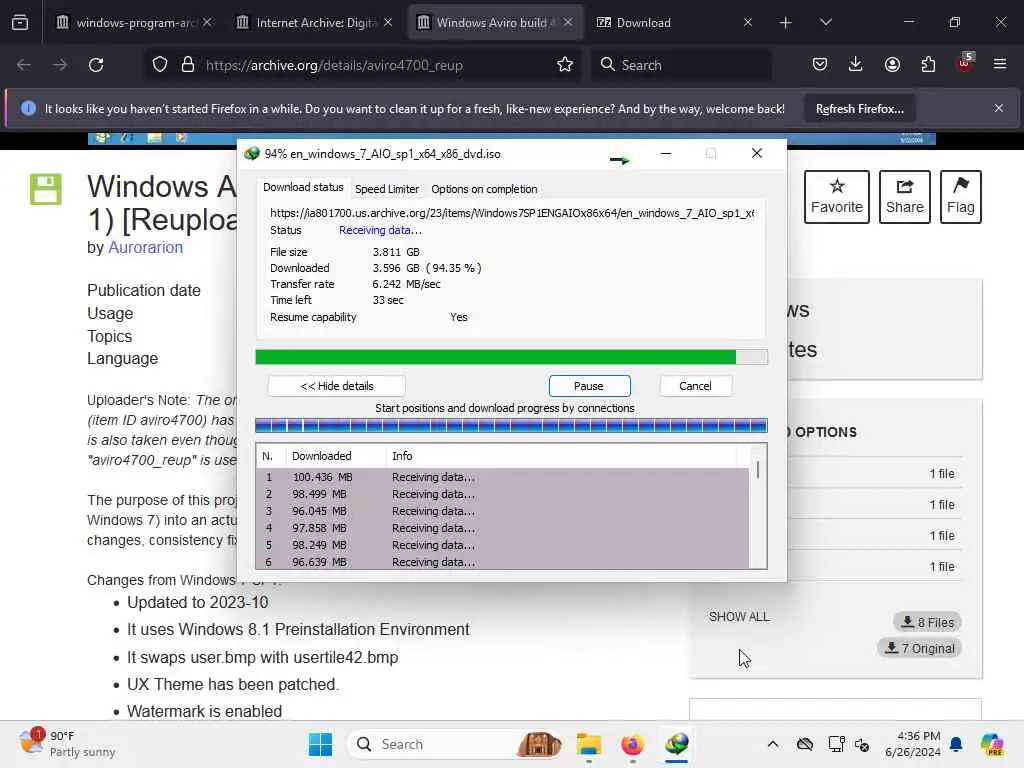Open site security padlock info
This screenshot has width=1024, height=768.
[187, 65]
